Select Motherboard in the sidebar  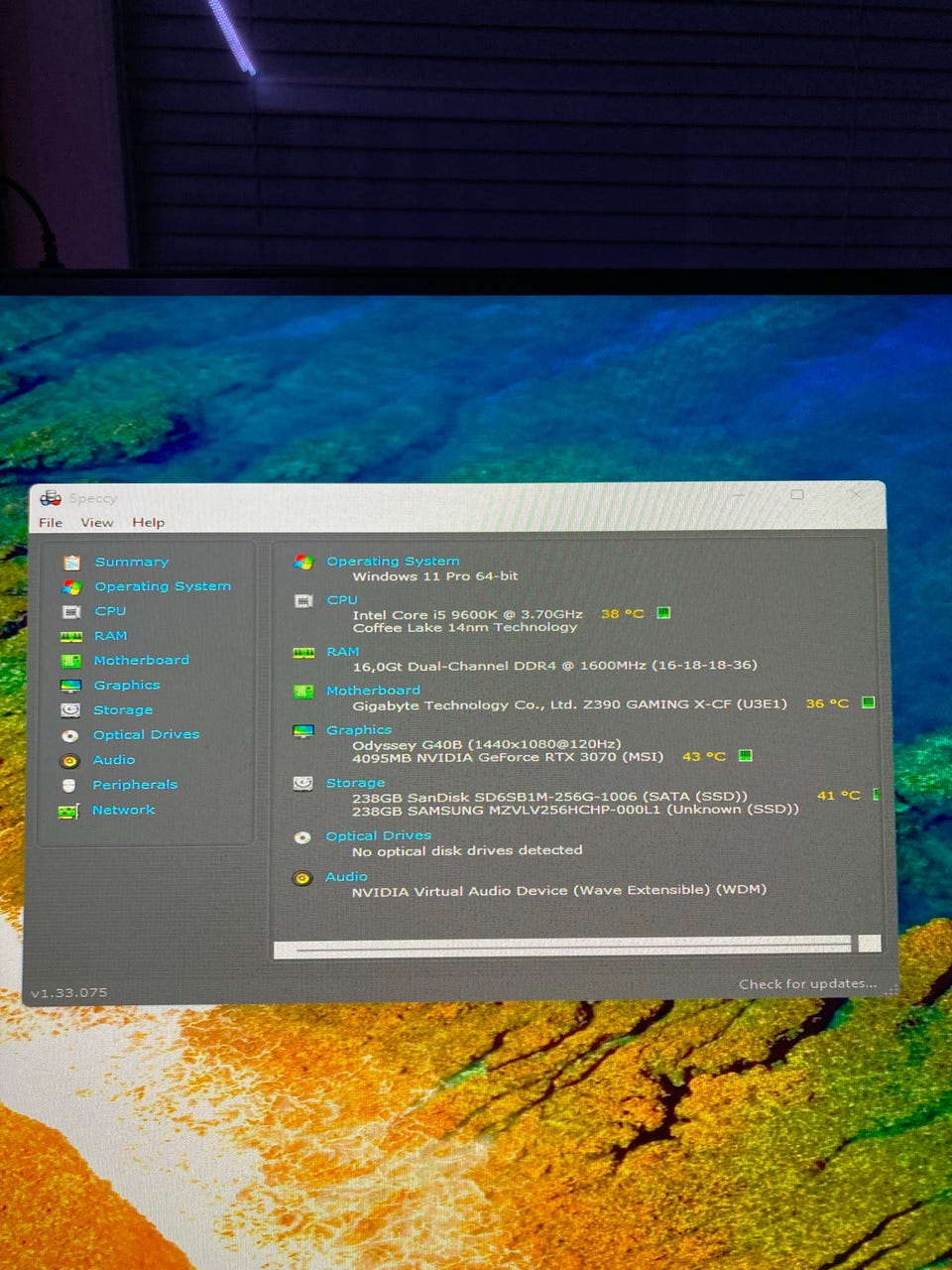coord(141,660)
